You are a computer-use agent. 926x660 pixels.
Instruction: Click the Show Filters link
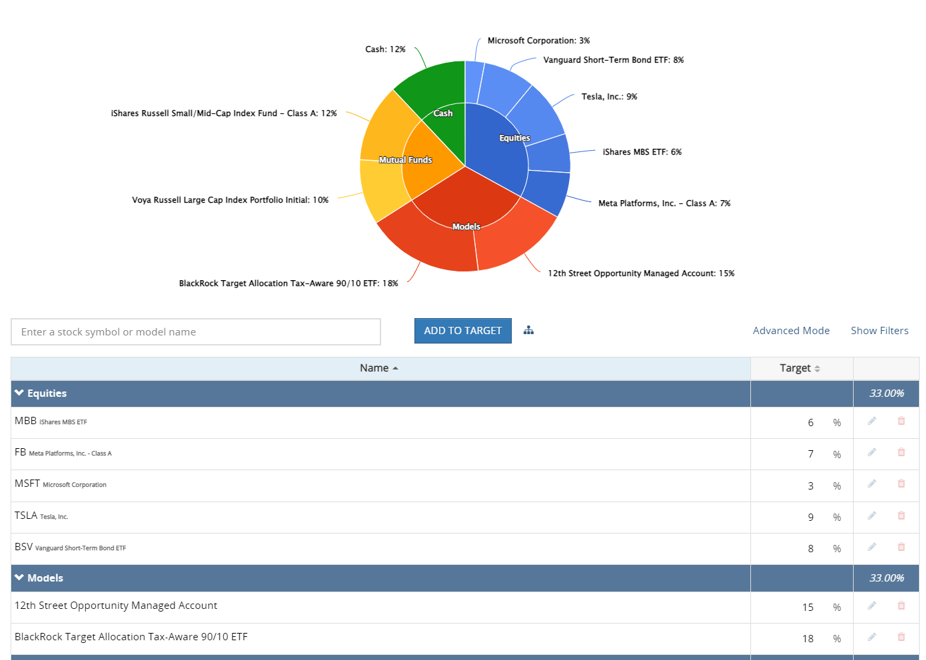point(879,331)
